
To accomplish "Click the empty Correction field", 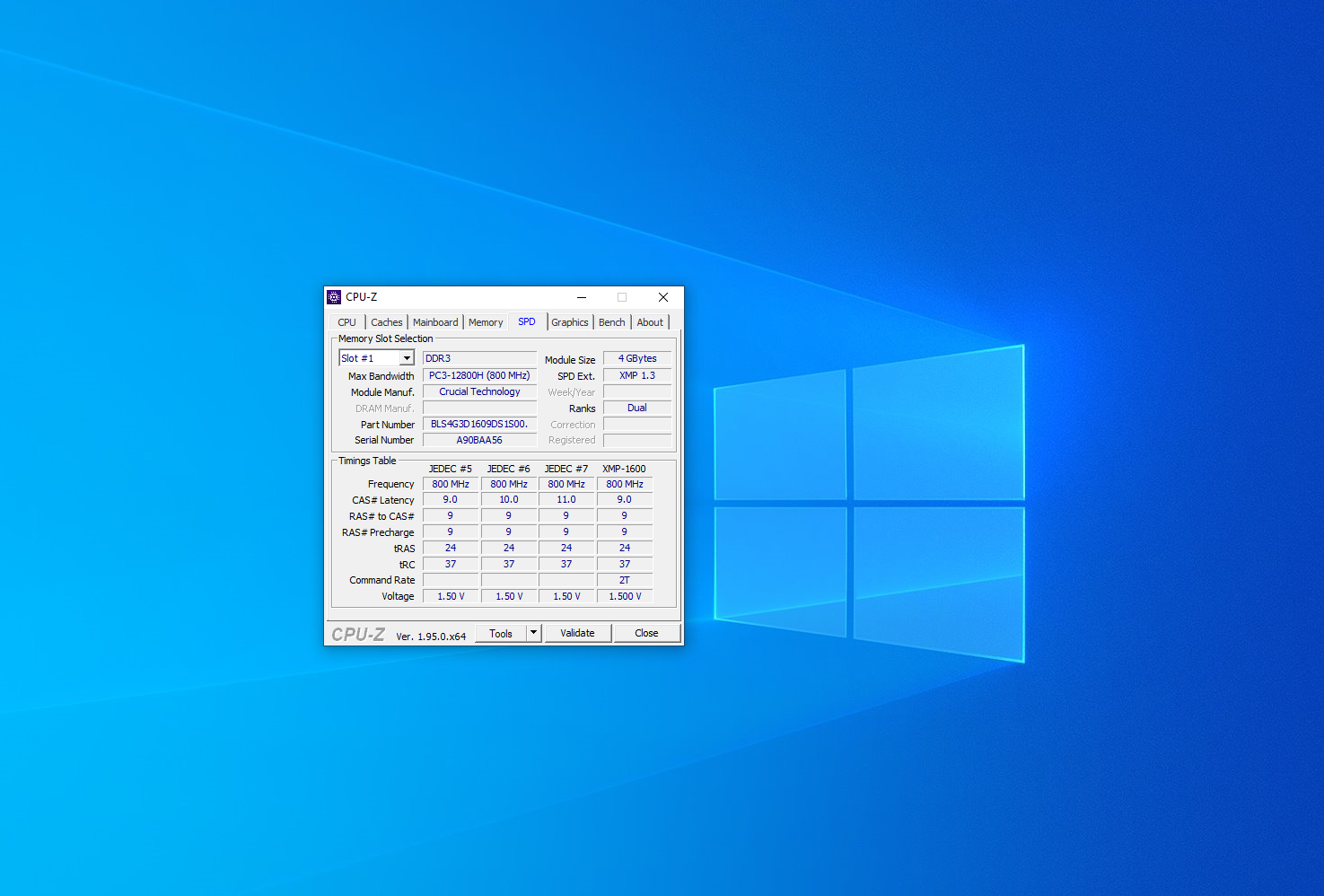I will coord(637,424).
